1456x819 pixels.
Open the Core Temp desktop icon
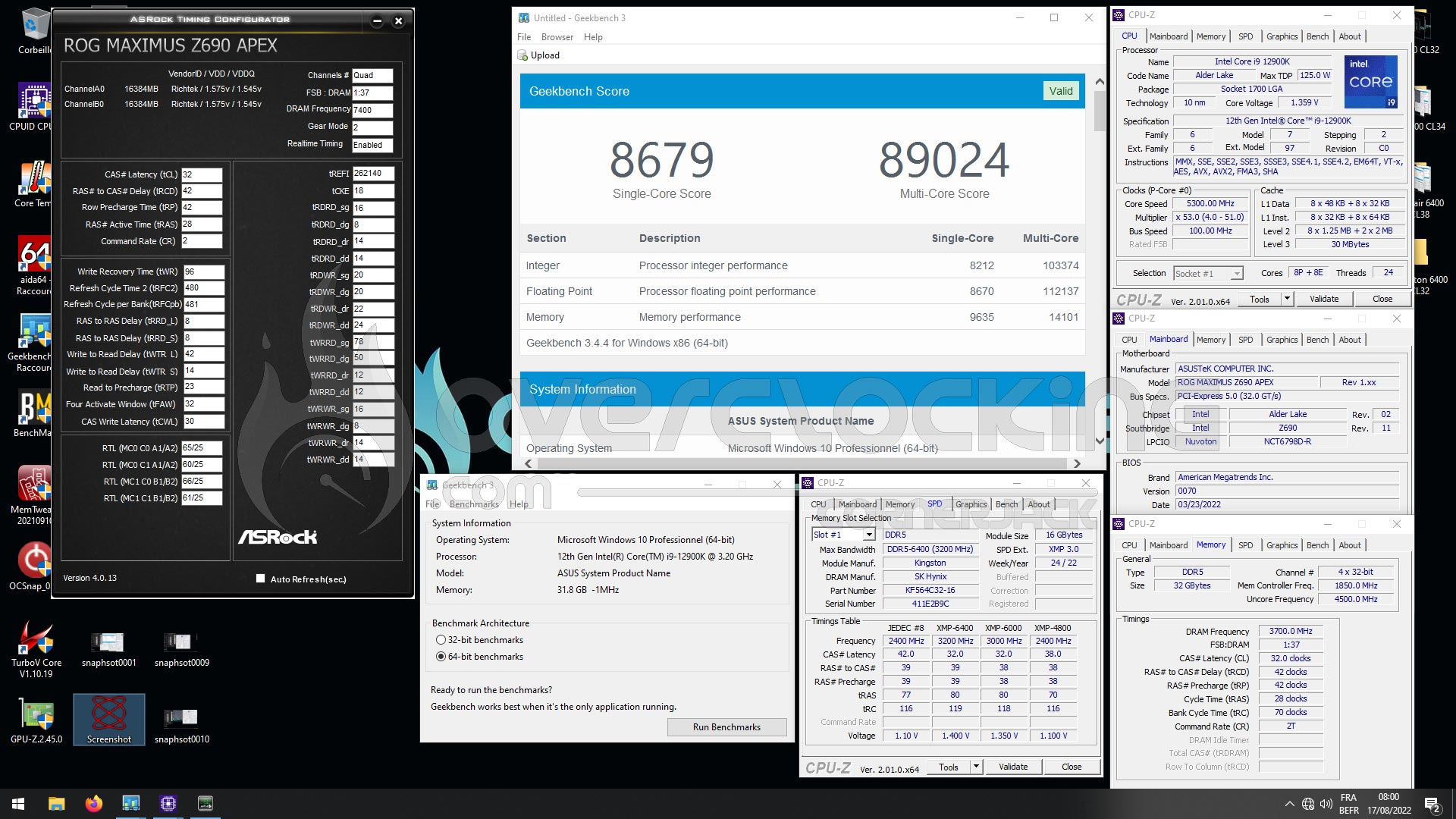pyautogui.click(x=35, y=184)
